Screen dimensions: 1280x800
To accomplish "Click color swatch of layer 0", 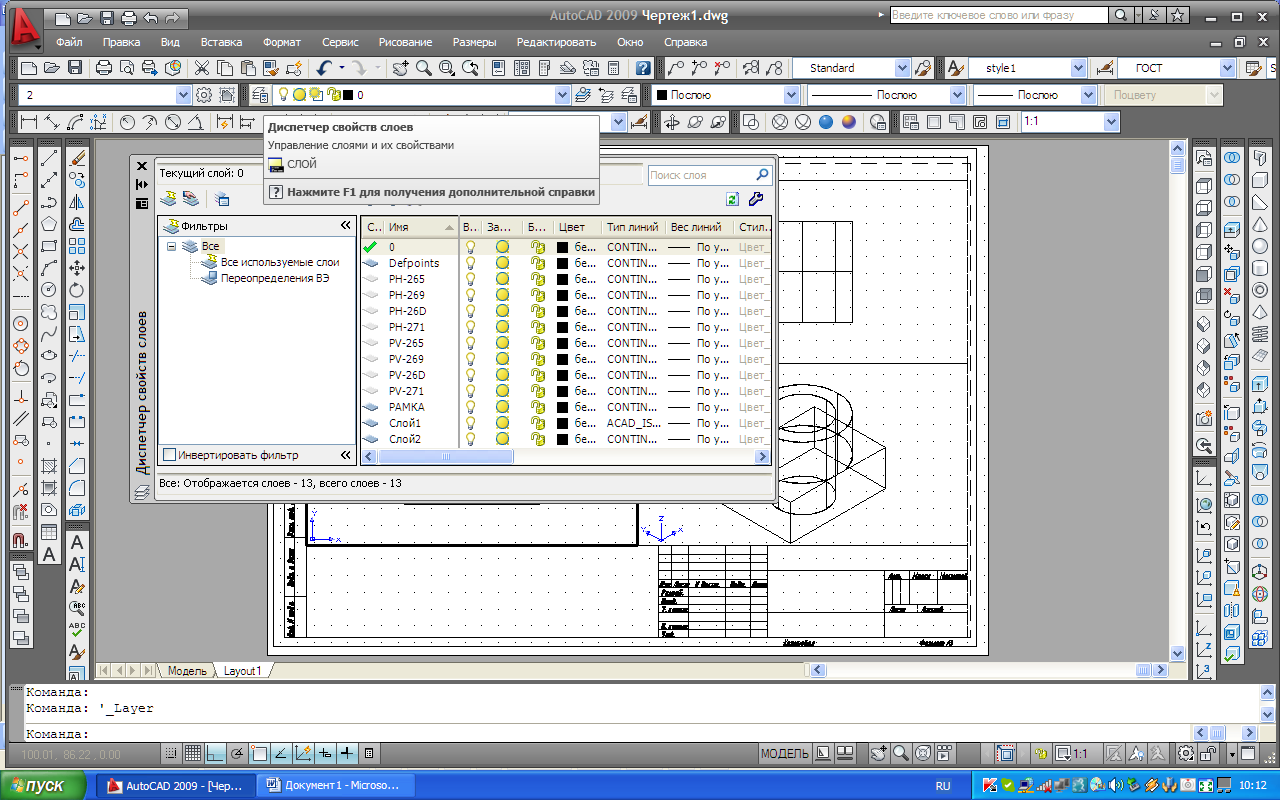I will click(x=562, y=247).
